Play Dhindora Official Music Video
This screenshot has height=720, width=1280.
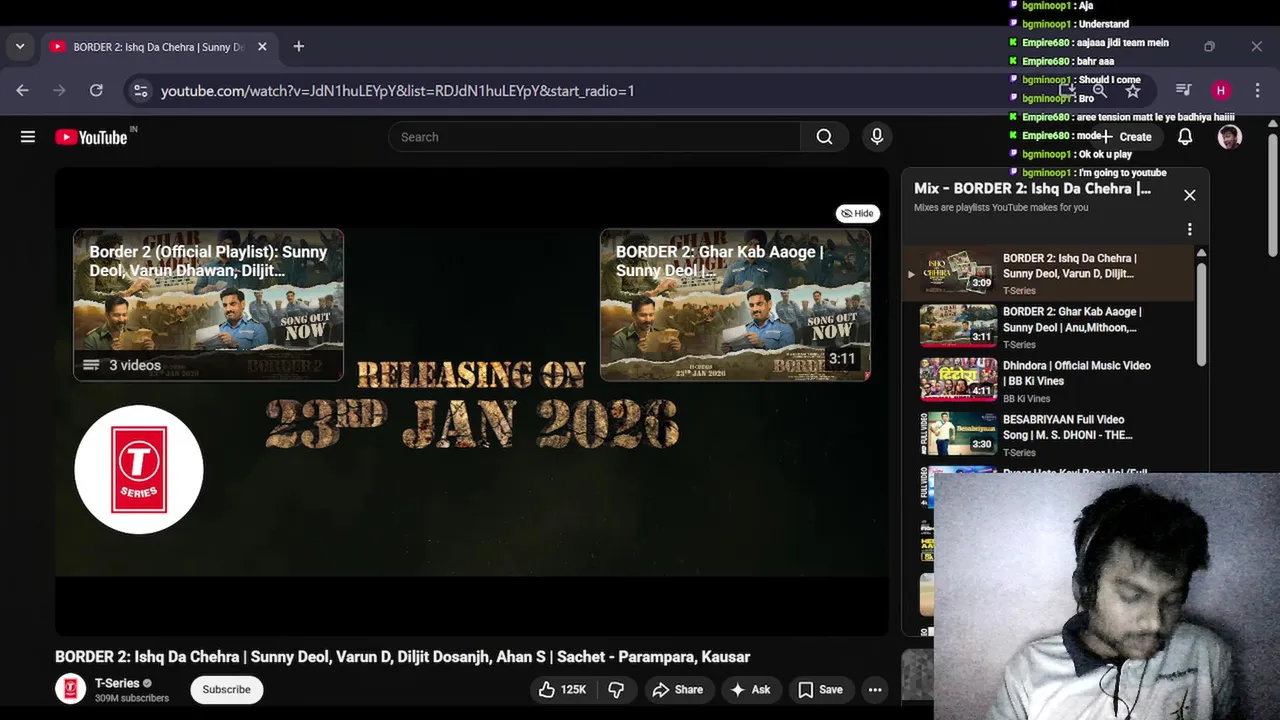[x=1048, y=381]
